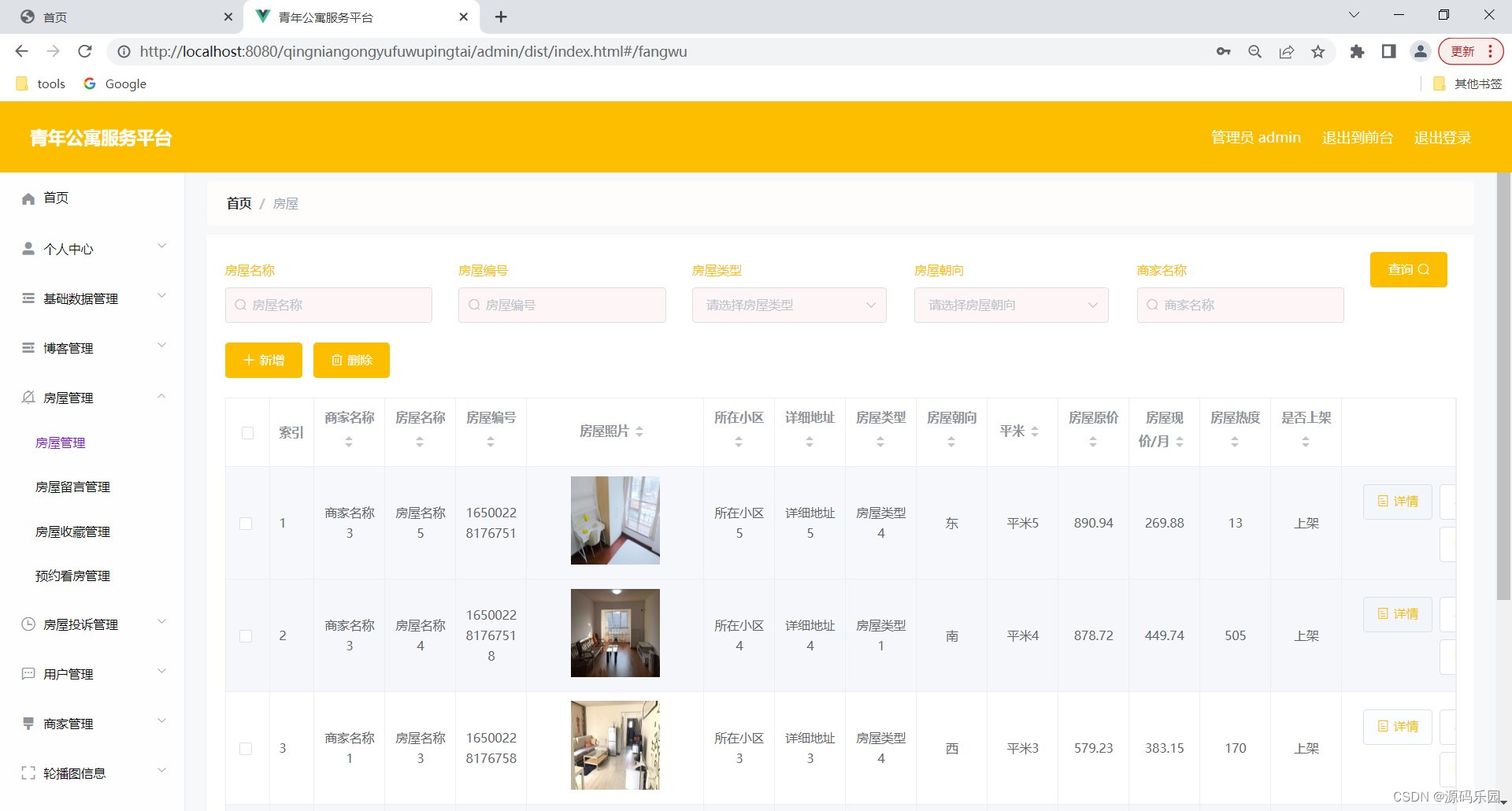The width and height of the screenshot is (1512, 811).
Task: Open the 房屋类型 dropdown
Action: click(x=788, y=305)
